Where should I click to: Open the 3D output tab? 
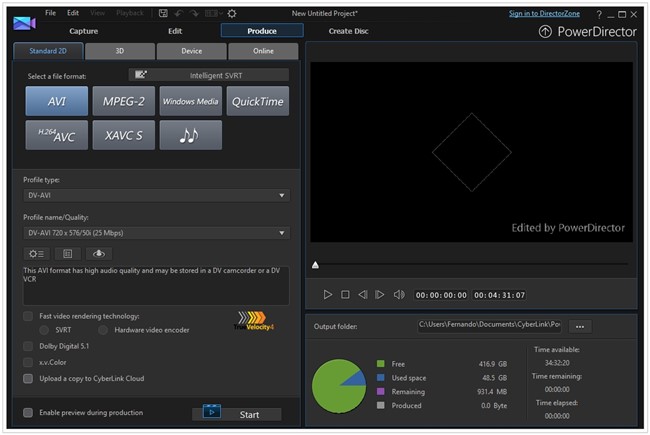coord(120,51)
